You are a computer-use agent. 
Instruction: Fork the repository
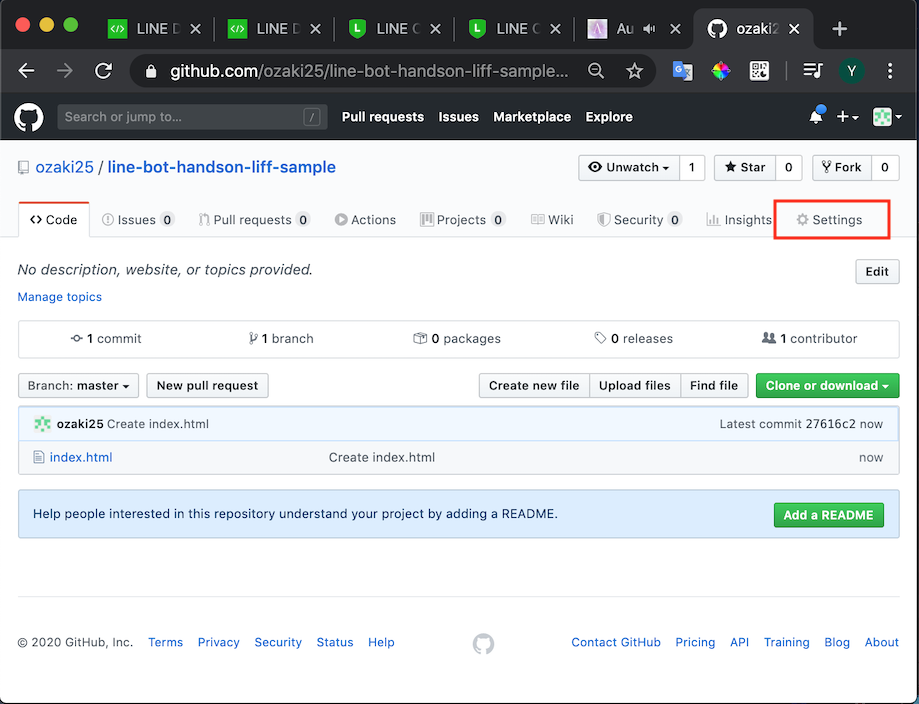(842, 168)
